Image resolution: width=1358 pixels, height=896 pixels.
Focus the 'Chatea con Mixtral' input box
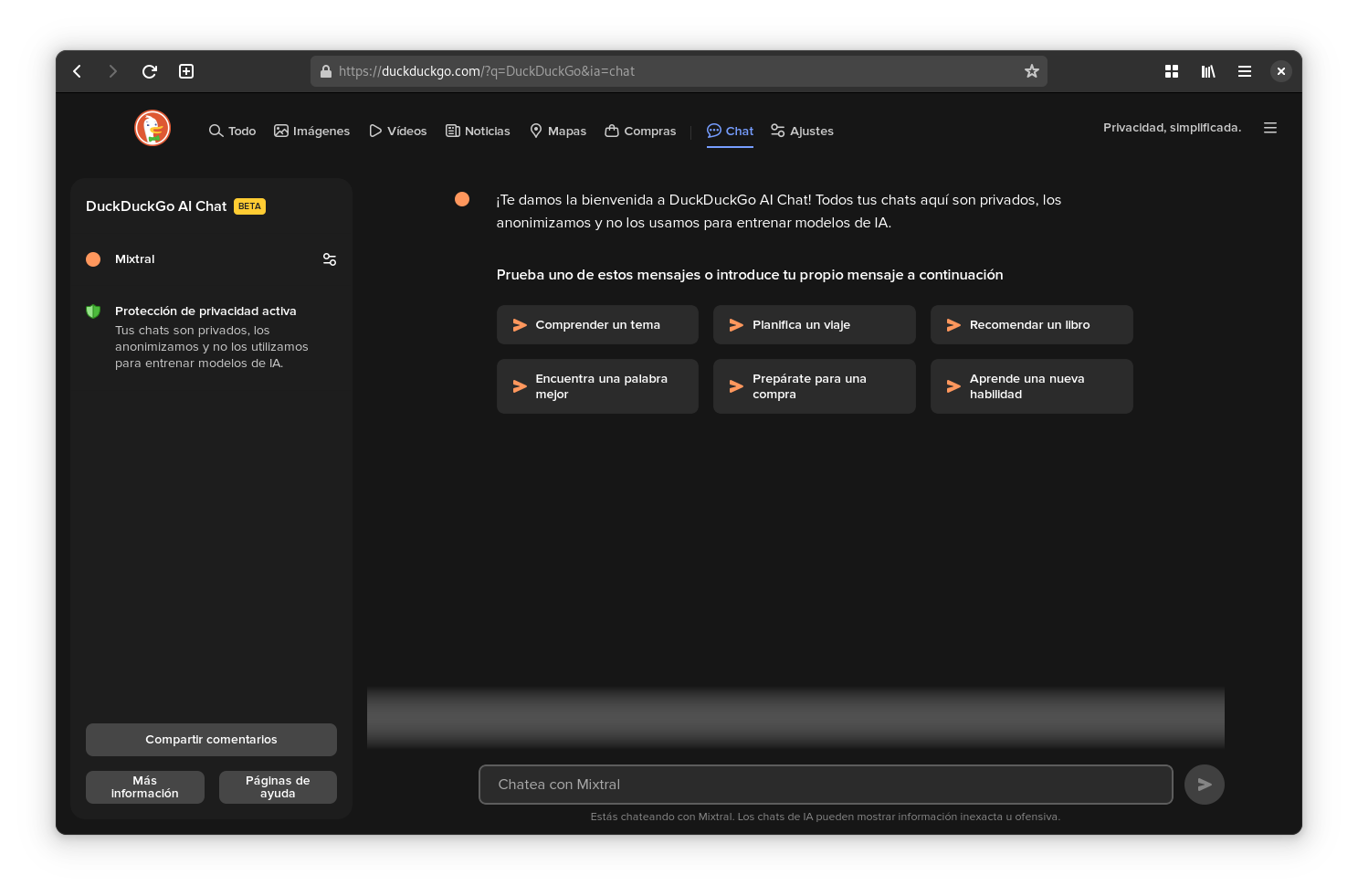click(826, 785)
